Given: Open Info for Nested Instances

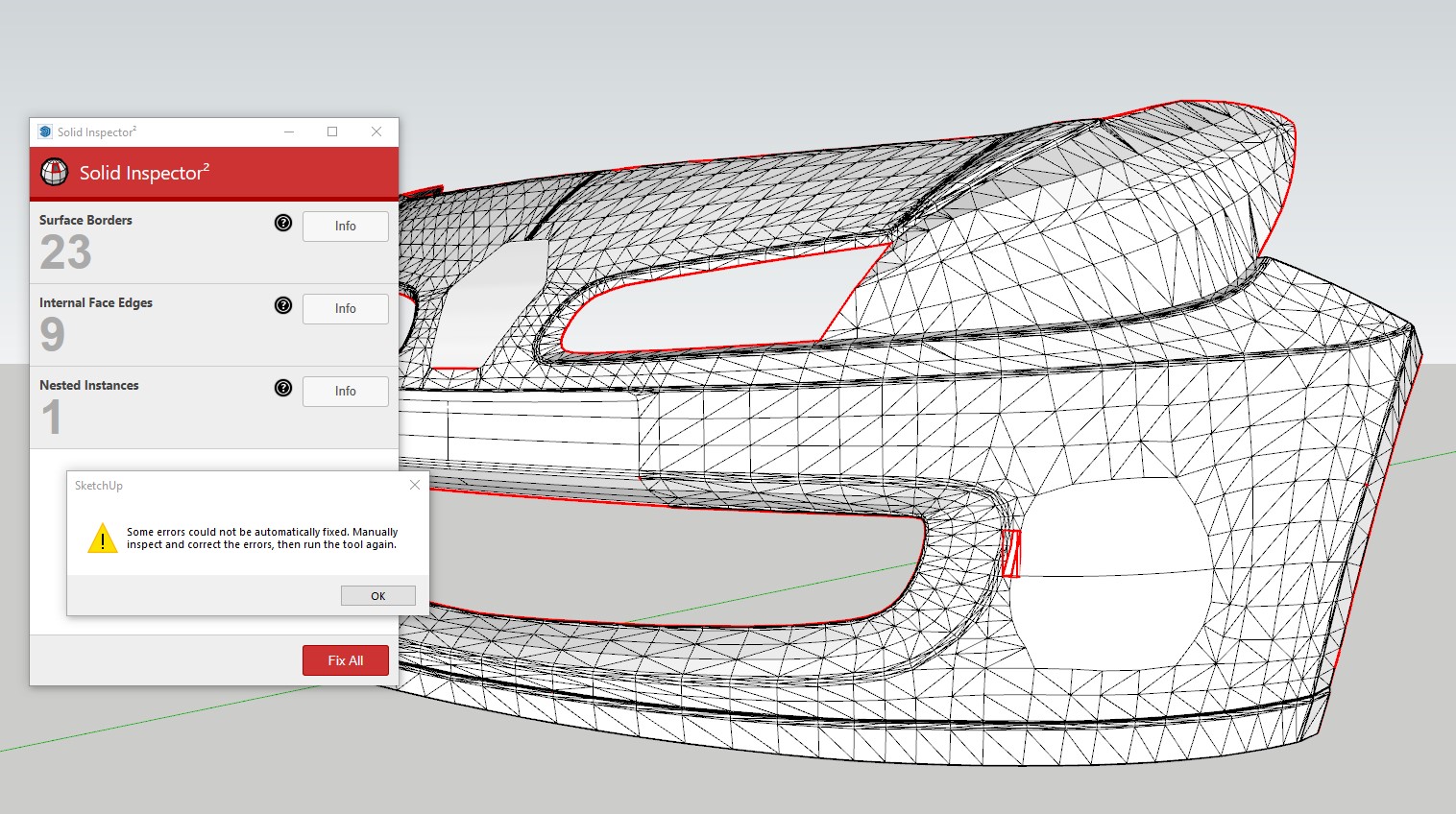Looking at the screenshot, I should coord(346,392).
